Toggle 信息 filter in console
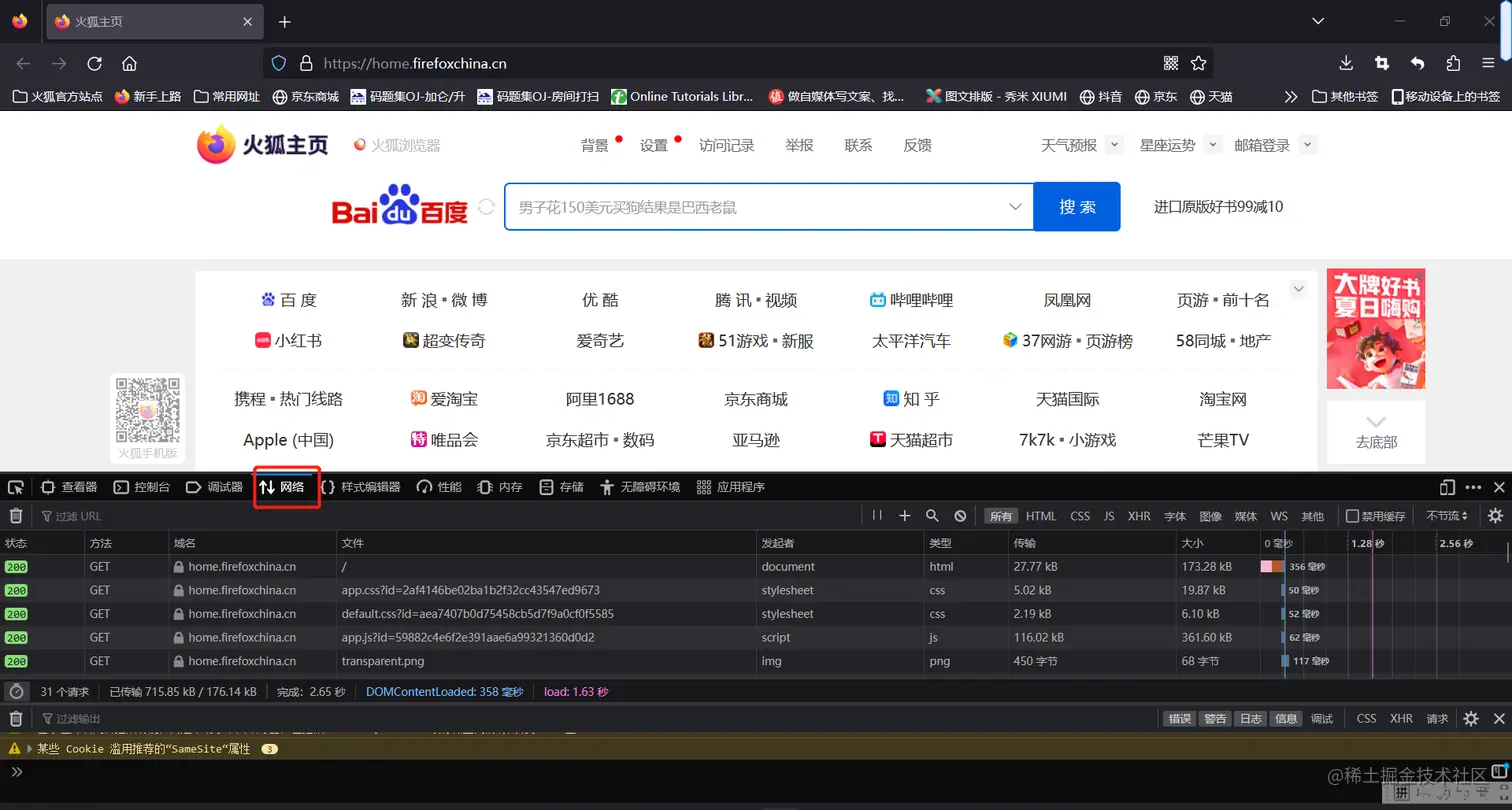Screen dimensions: 1512x810 pyautogui.click(x=1286, y=719)
